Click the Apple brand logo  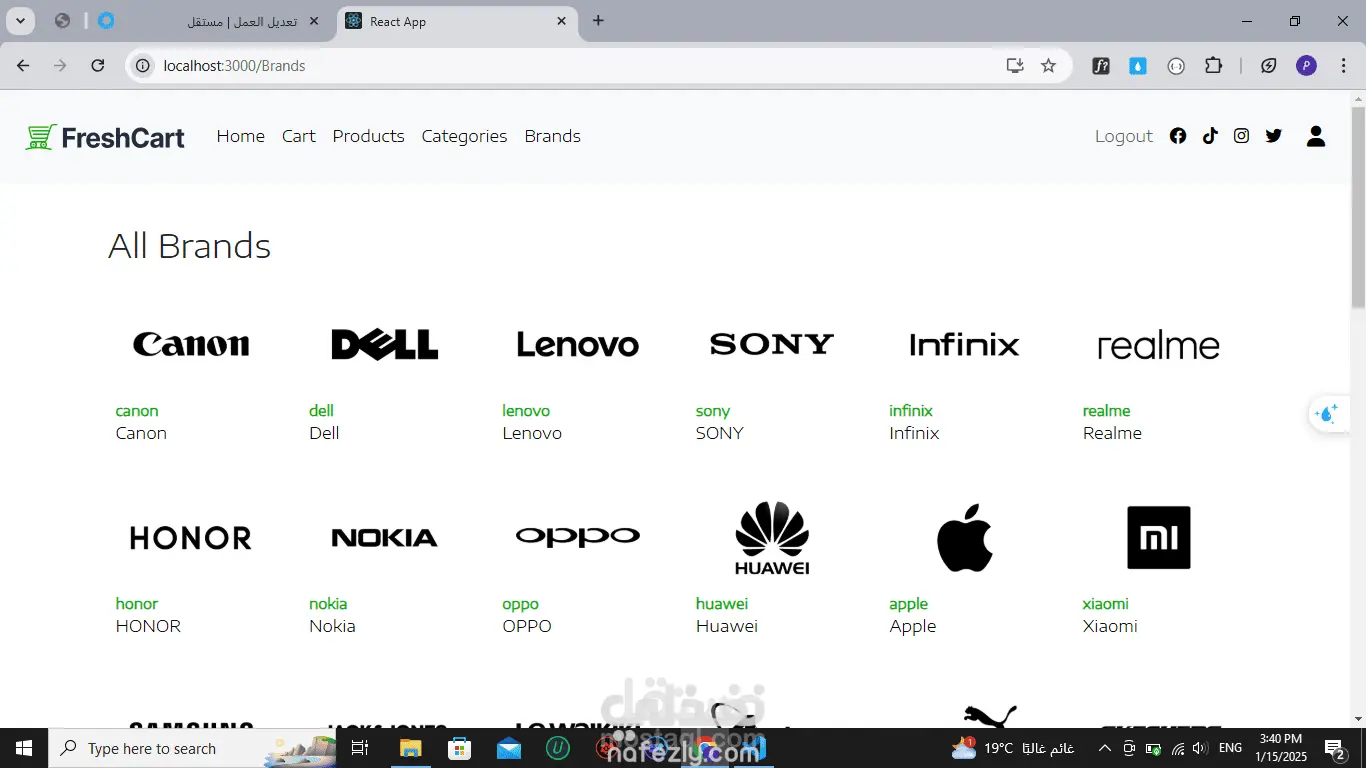tap(965, 538)
